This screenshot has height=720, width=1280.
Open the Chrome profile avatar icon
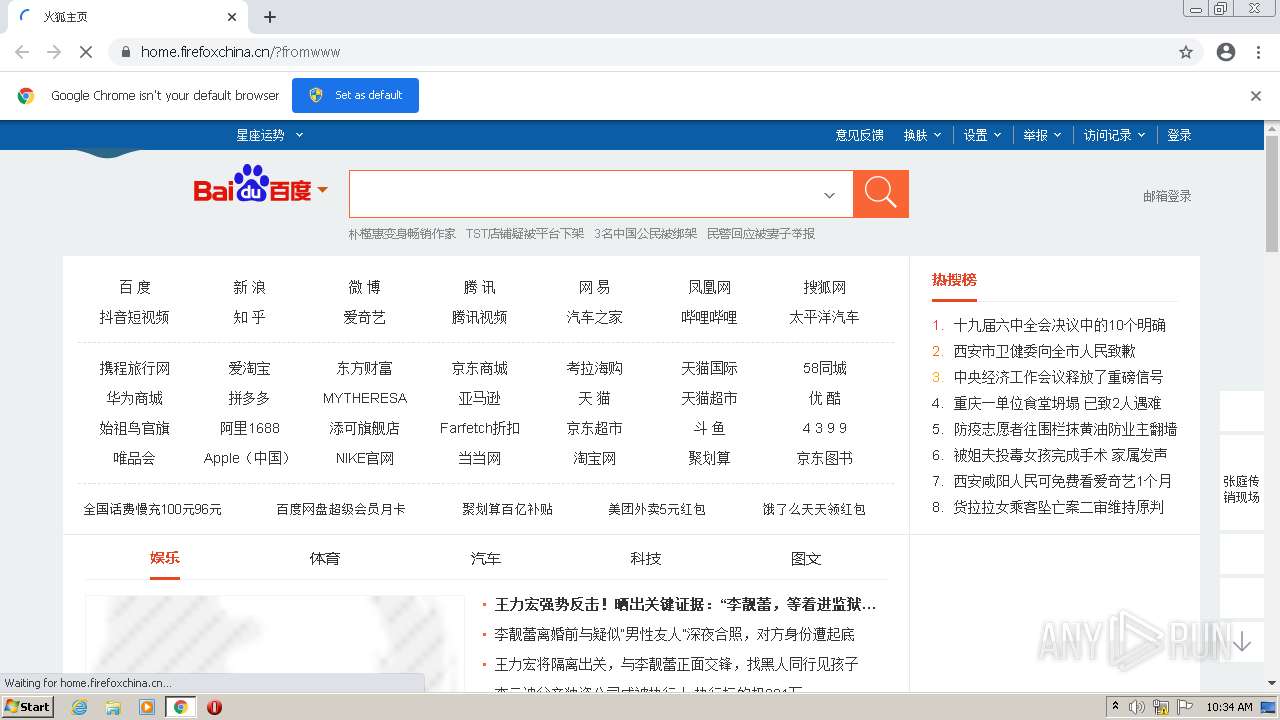pyautogui.click(x=1226, y=52)
